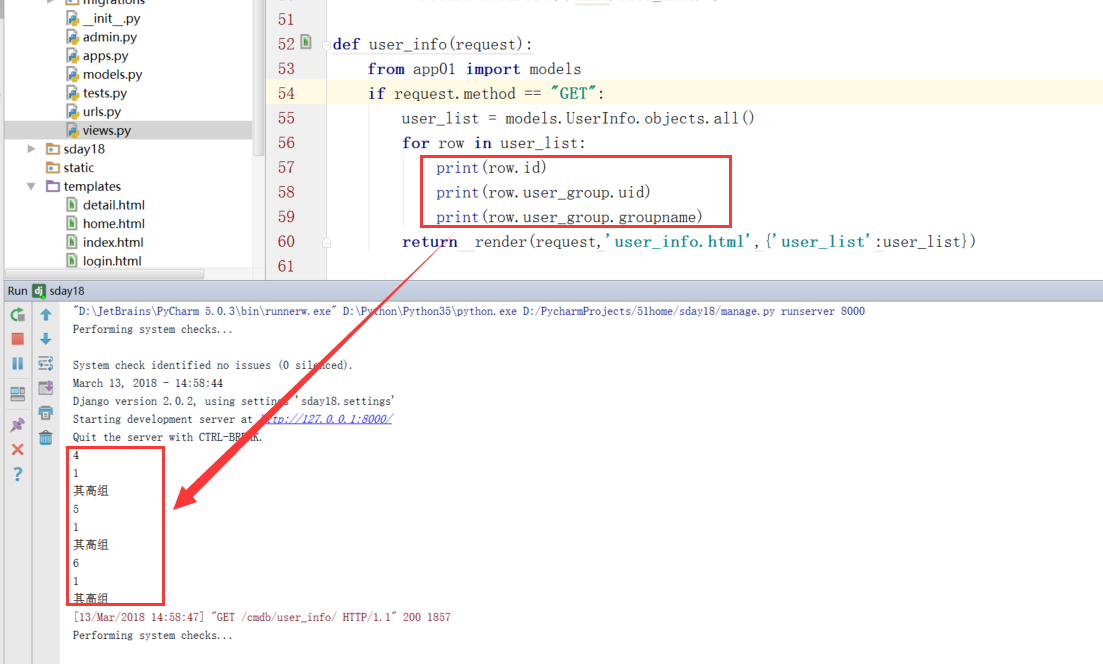Image resolution: width=1103 pixels, height=664 pixels.
Task: Select views.py in the project tree
Action: (107, 130)
